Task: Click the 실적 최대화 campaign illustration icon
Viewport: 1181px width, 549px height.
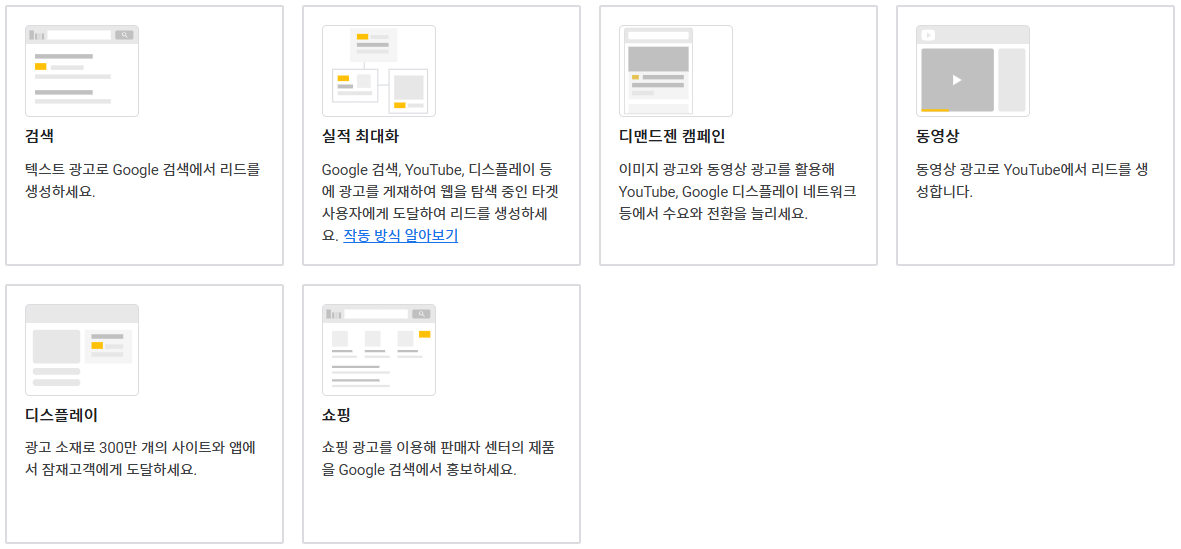Action: pyautogui.click(x=379, y=71)
